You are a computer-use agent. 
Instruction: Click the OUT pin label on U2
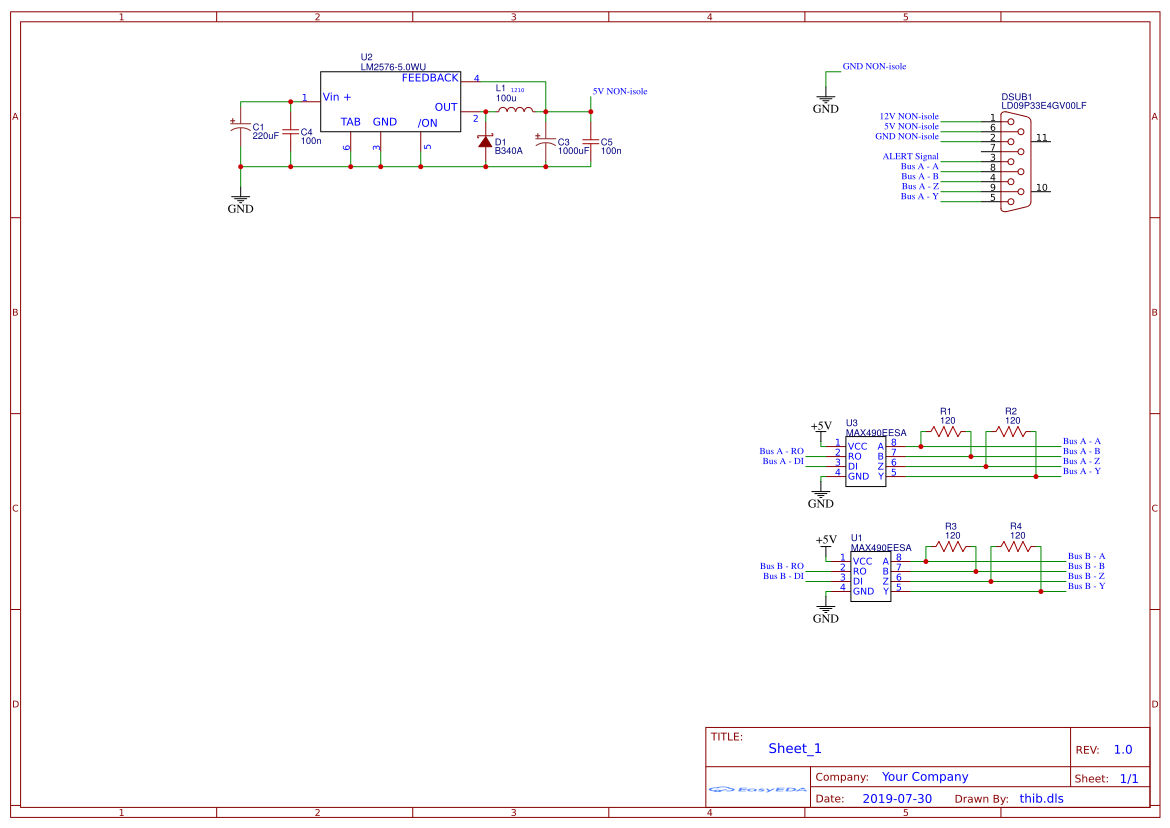(x=446, y=107)
